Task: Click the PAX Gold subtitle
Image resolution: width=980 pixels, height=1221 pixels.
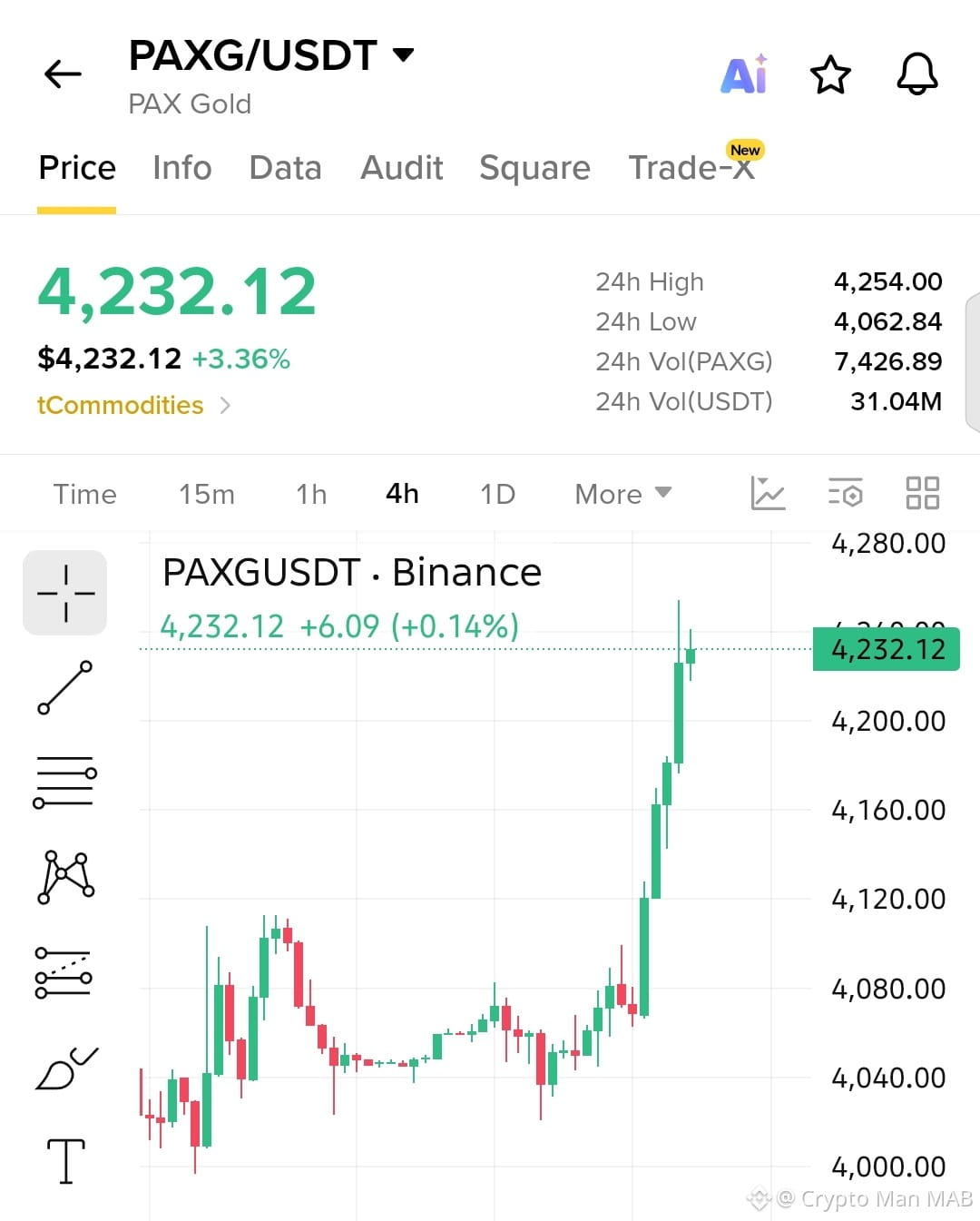Action: [x=190, y=104]
